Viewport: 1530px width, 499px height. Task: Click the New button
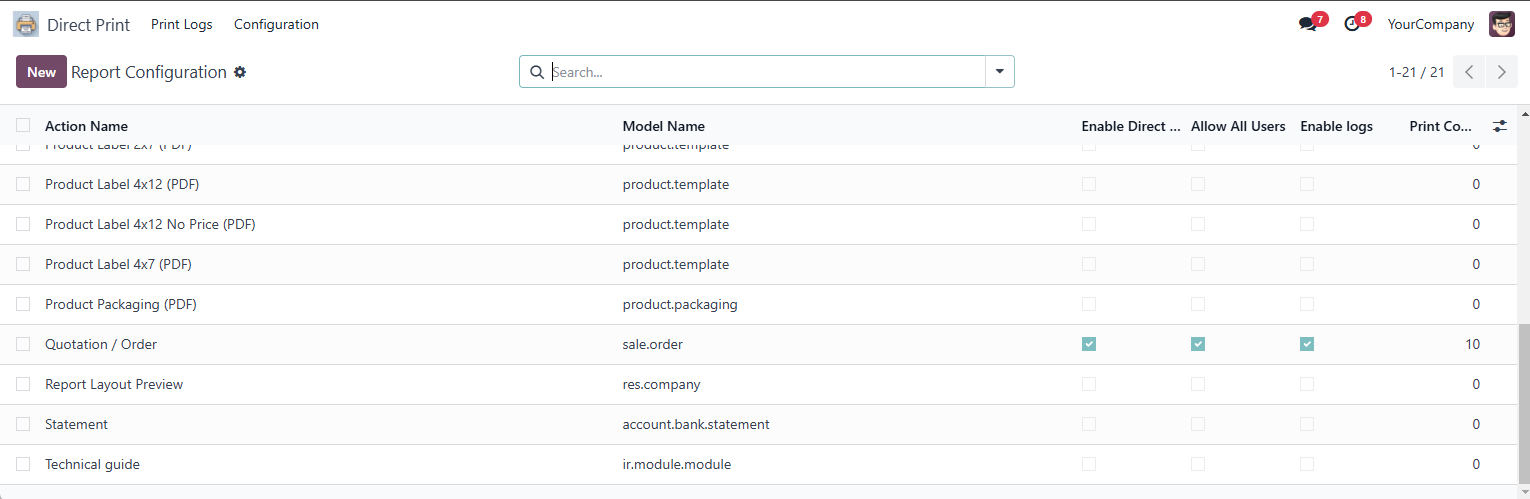click(41, 72)
